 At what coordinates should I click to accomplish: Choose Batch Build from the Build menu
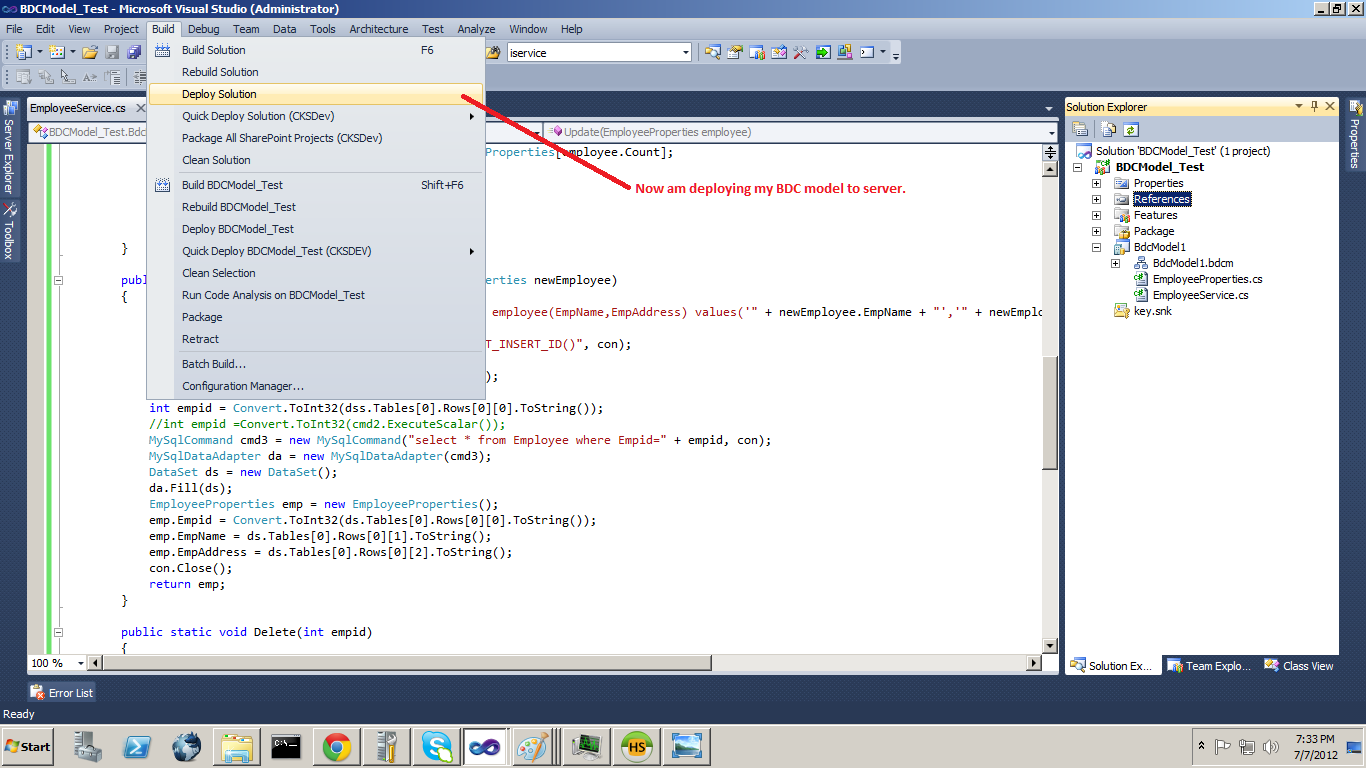[x=316, y=364]
